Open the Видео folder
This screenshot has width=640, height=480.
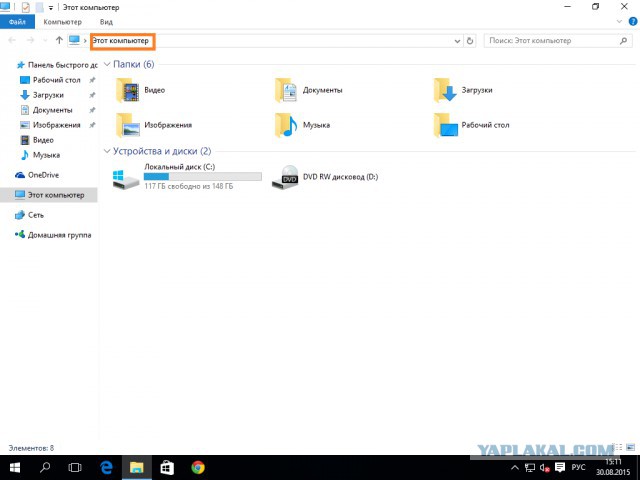click(x=130, y=91)
